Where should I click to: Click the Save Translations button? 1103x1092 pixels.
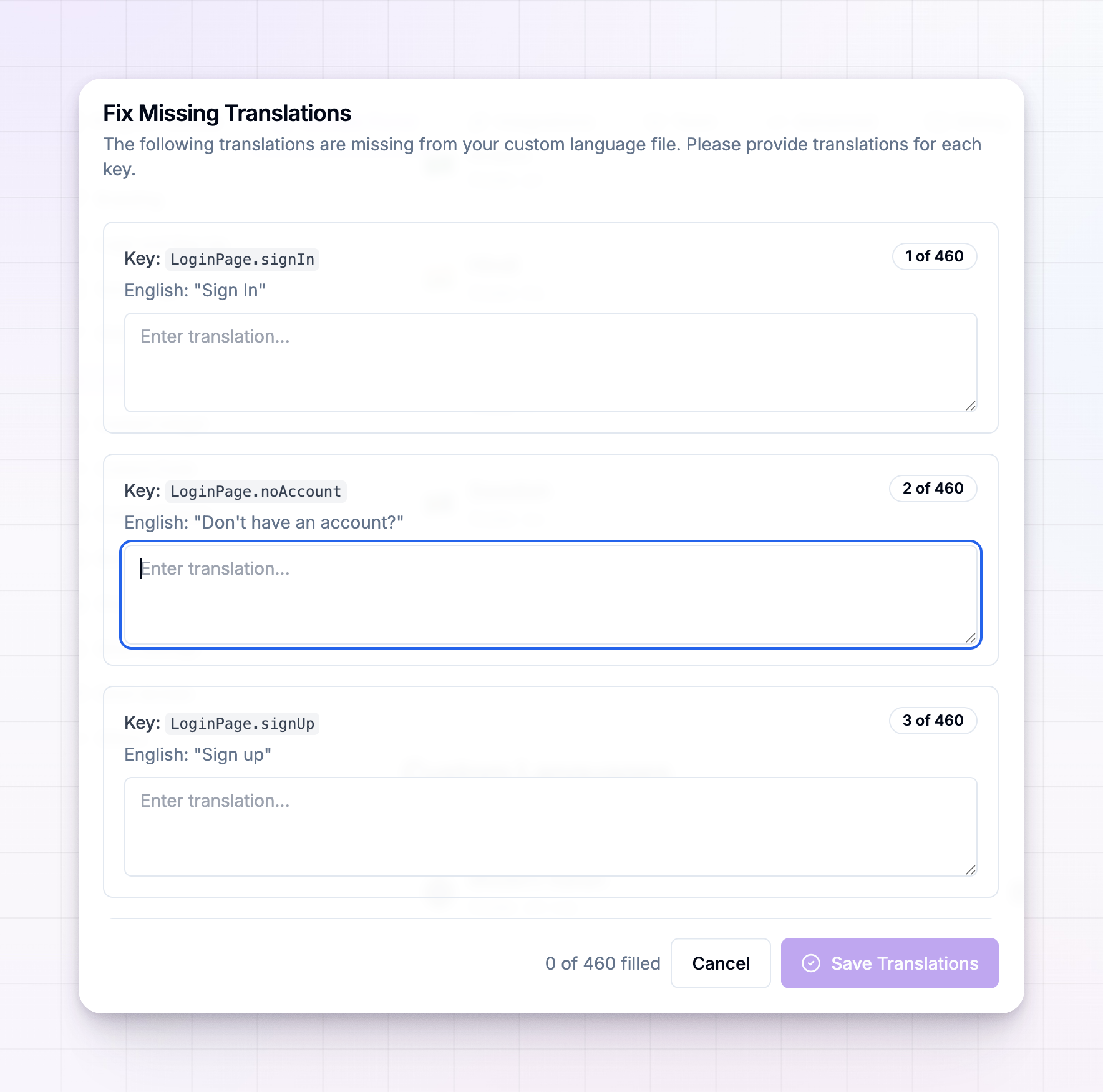click(x=889, y=963)
